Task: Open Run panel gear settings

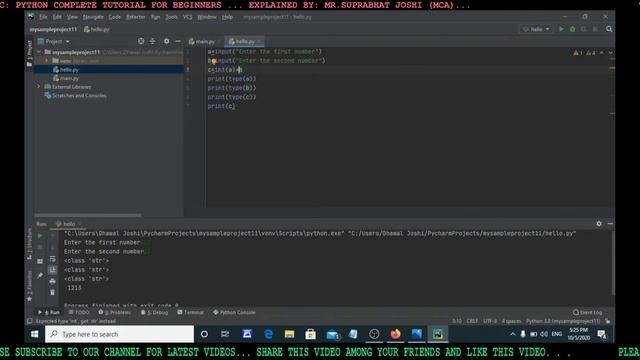Action: [x=599, y=224]
